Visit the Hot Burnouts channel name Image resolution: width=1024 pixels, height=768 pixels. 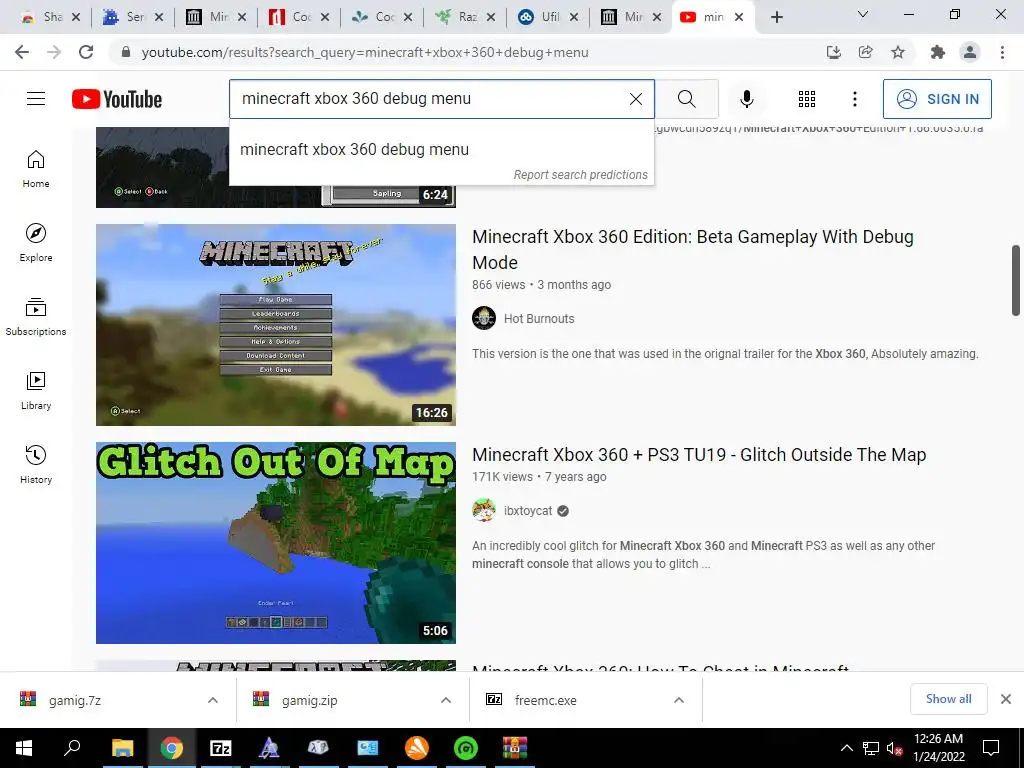(x=539, y=319)
